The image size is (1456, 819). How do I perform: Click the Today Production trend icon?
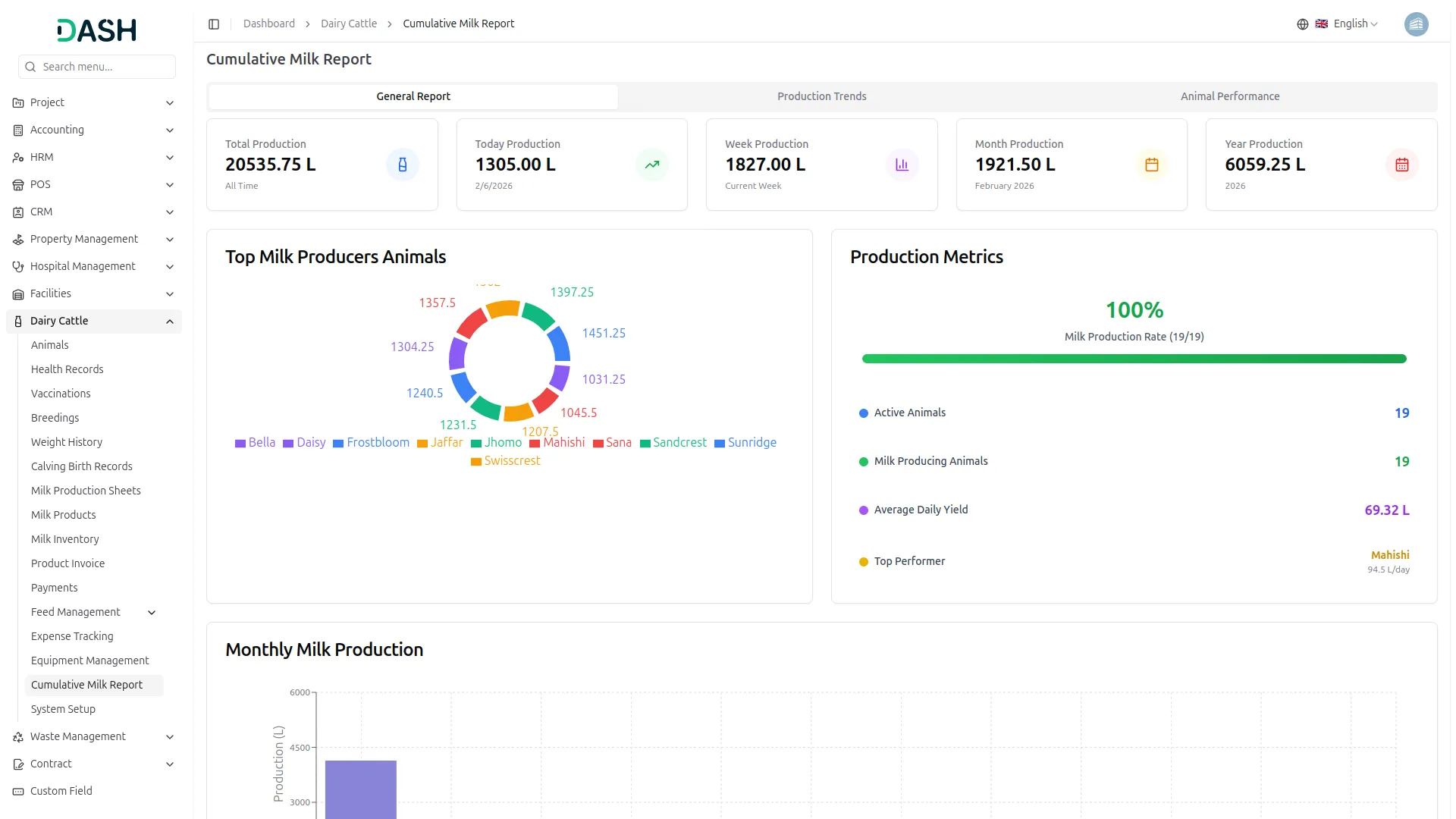[x=652, y=165]
